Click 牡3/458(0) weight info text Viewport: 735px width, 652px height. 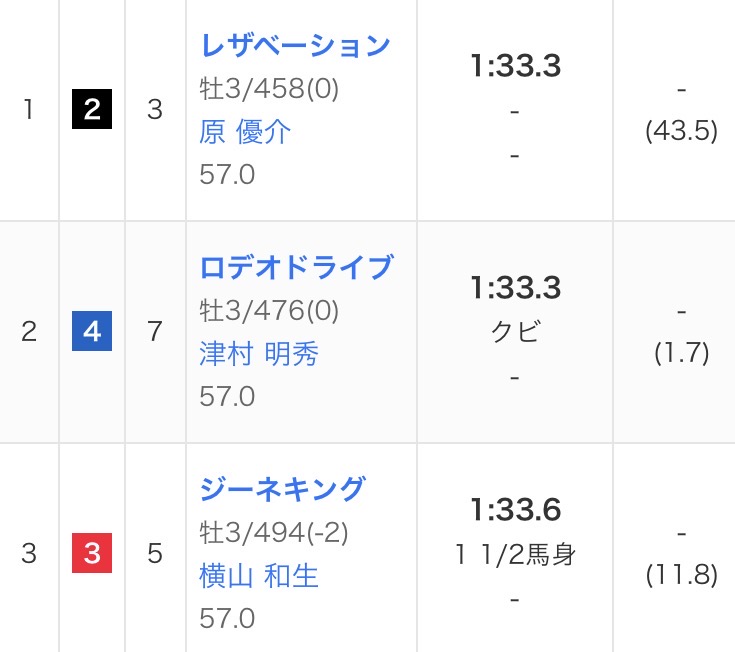coord(269,89)
